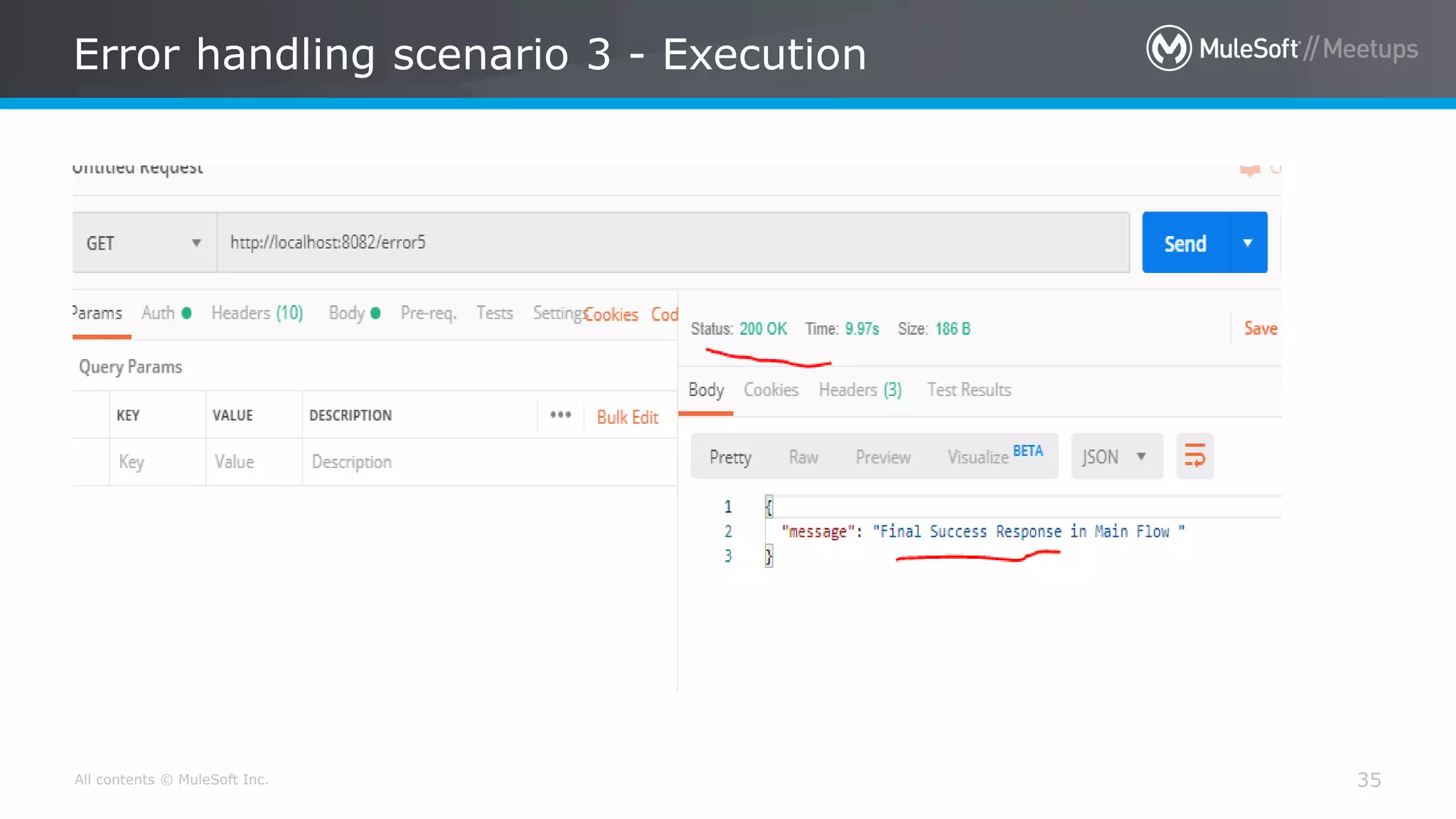Click the MuleSoft logo icon
This screenshot has width=1456, height=819.
tap(1169, 48)
